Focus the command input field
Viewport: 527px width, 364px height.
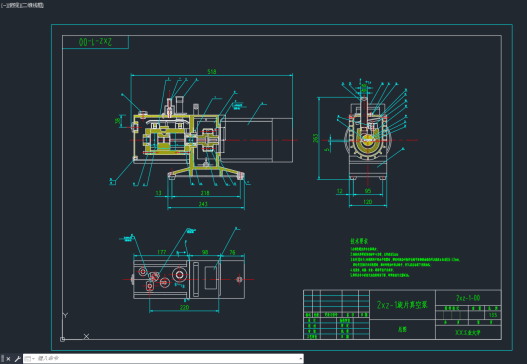pos(166,359)
